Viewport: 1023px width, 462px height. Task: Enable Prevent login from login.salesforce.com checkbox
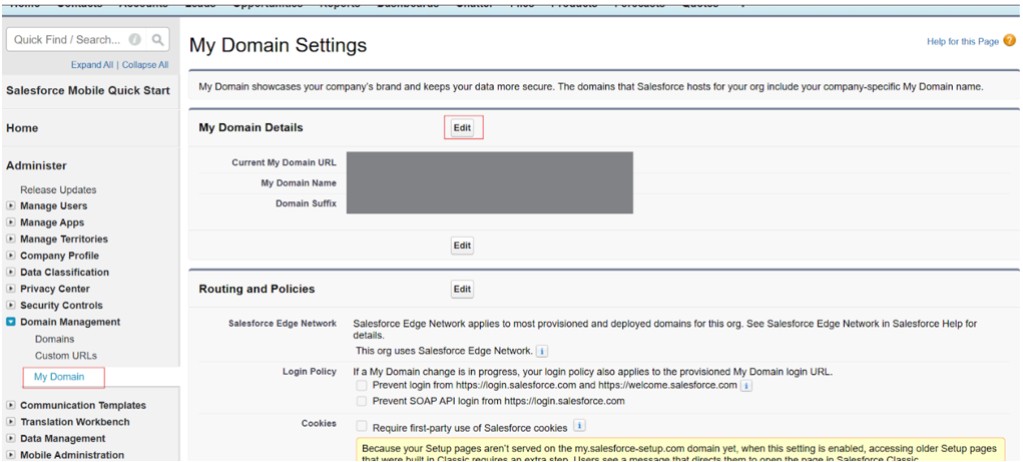tap(361, 385)
